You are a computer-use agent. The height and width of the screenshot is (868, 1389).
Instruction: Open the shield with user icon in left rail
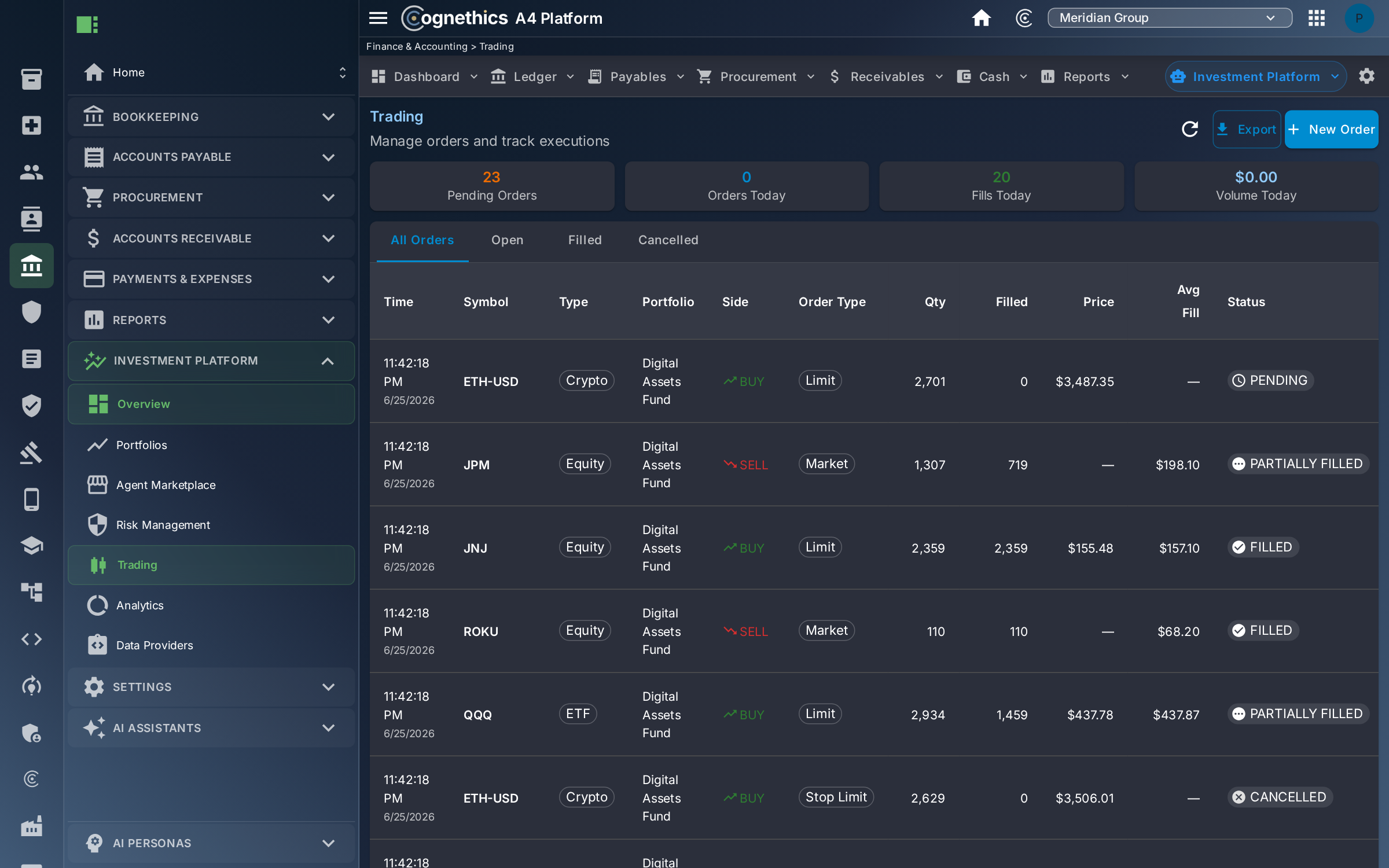(31, 733)
